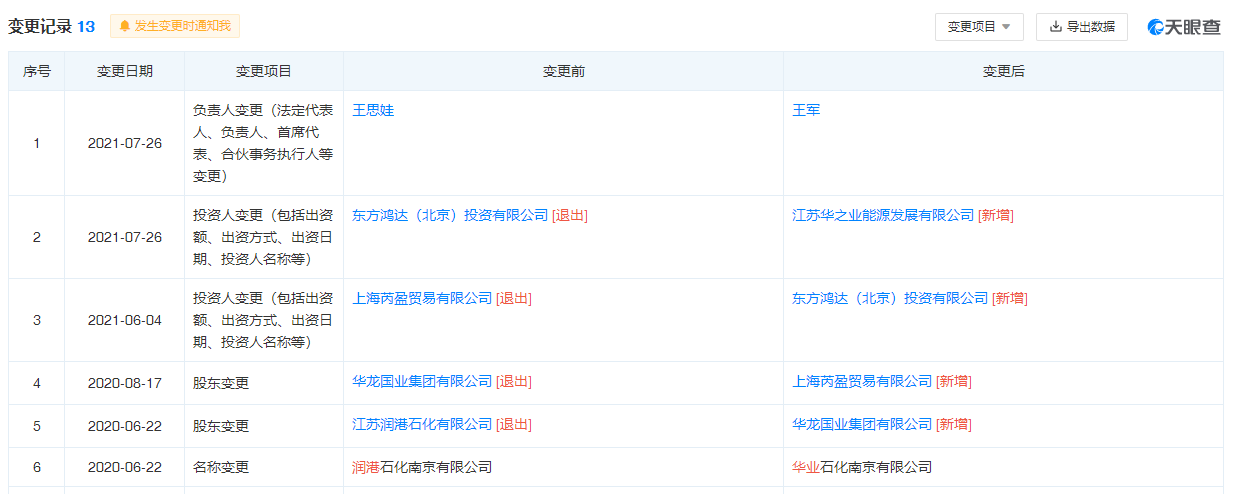
Task: Click the 变更日期 column header
Action: [x=125, y=72]
